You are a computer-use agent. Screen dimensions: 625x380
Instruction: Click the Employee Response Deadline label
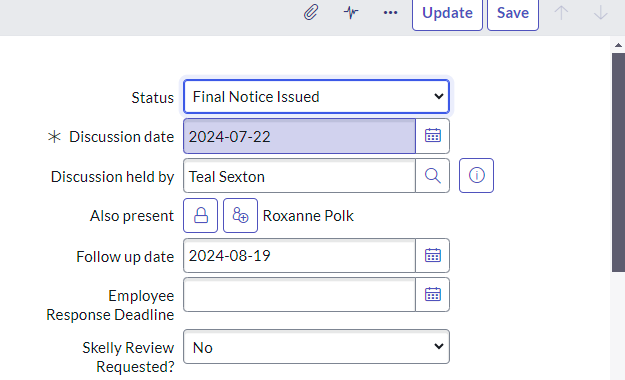tap(110, 305)
